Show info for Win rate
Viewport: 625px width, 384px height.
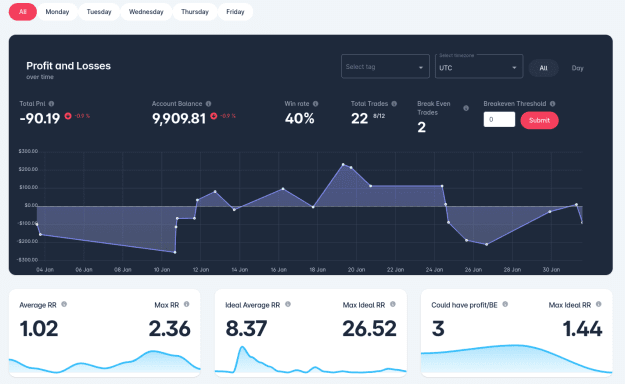tap(316, 104)
